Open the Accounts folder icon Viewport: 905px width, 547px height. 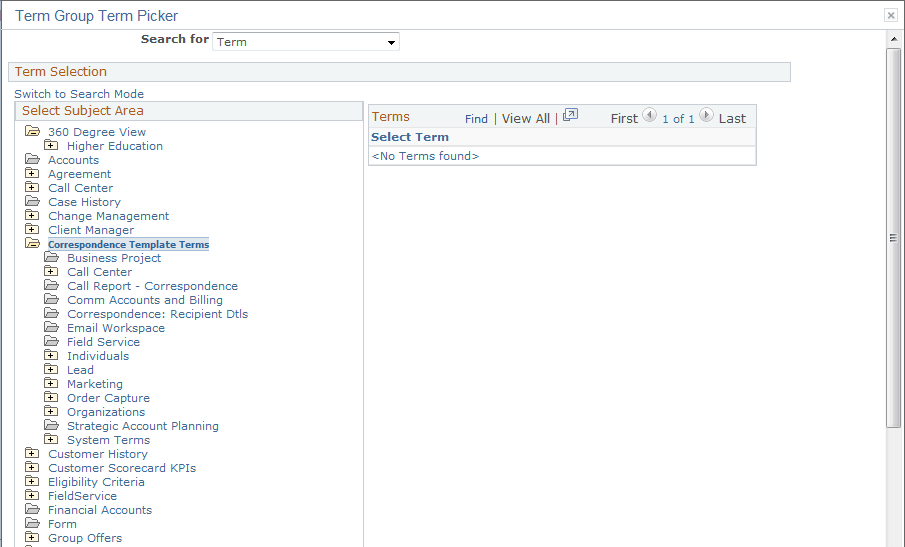click(32, 159)
